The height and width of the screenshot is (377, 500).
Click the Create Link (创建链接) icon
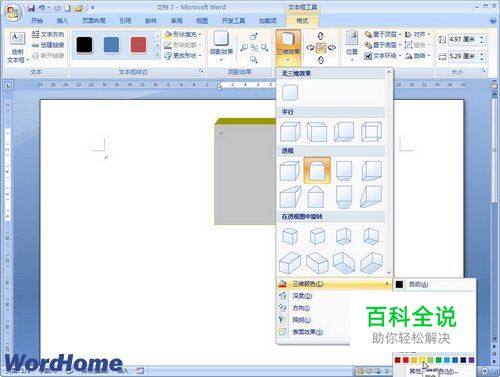point(35,45)
